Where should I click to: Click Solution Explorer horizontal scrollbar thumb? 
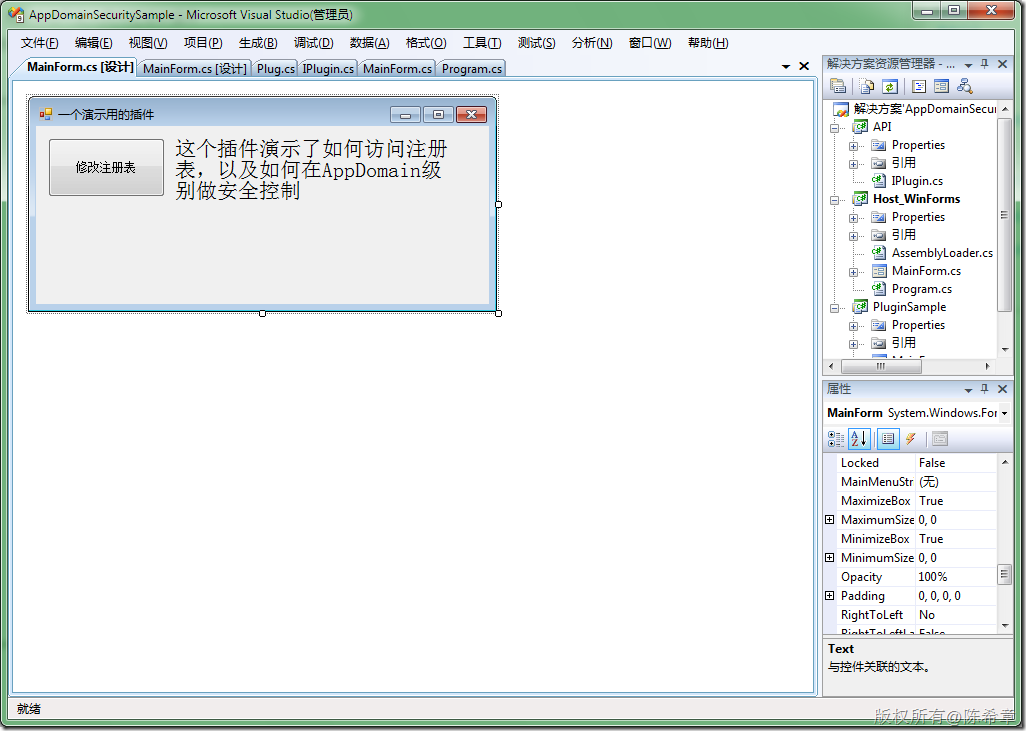click(x=881, y=366)
